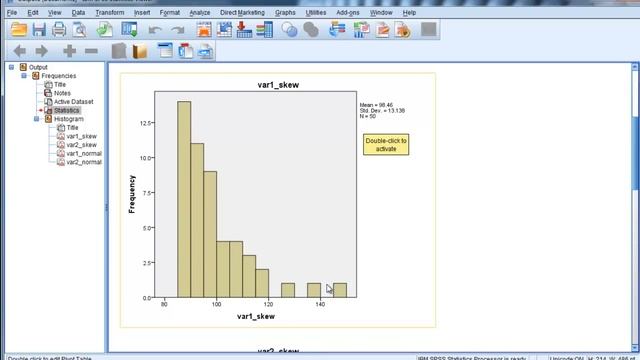
Task: Click the Select Last Output icon
Action: click(x=337, y=30)
